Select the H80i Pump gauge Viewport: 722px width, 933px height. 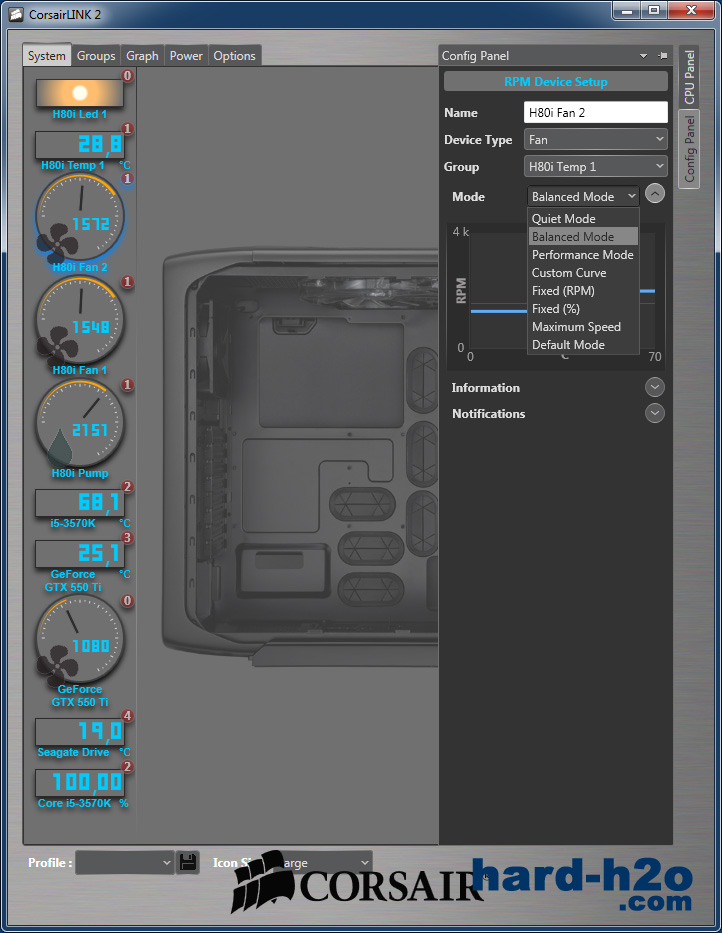click(80, 424)
